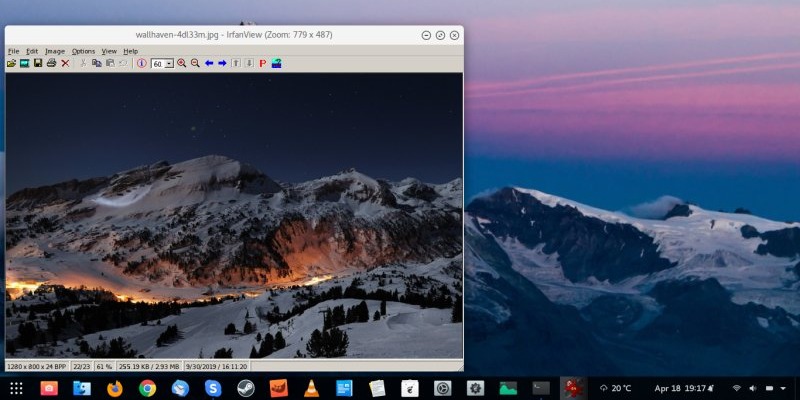
Task: Expand the zoom percentage dropdown
Action: coord(169,63)
